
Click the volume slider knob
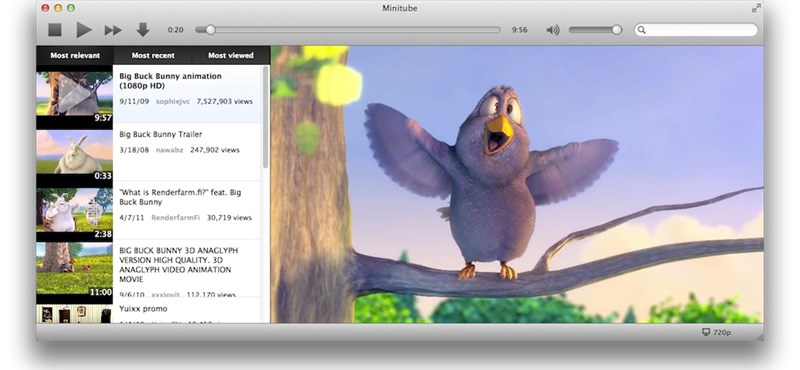click(x=616, y=30)
